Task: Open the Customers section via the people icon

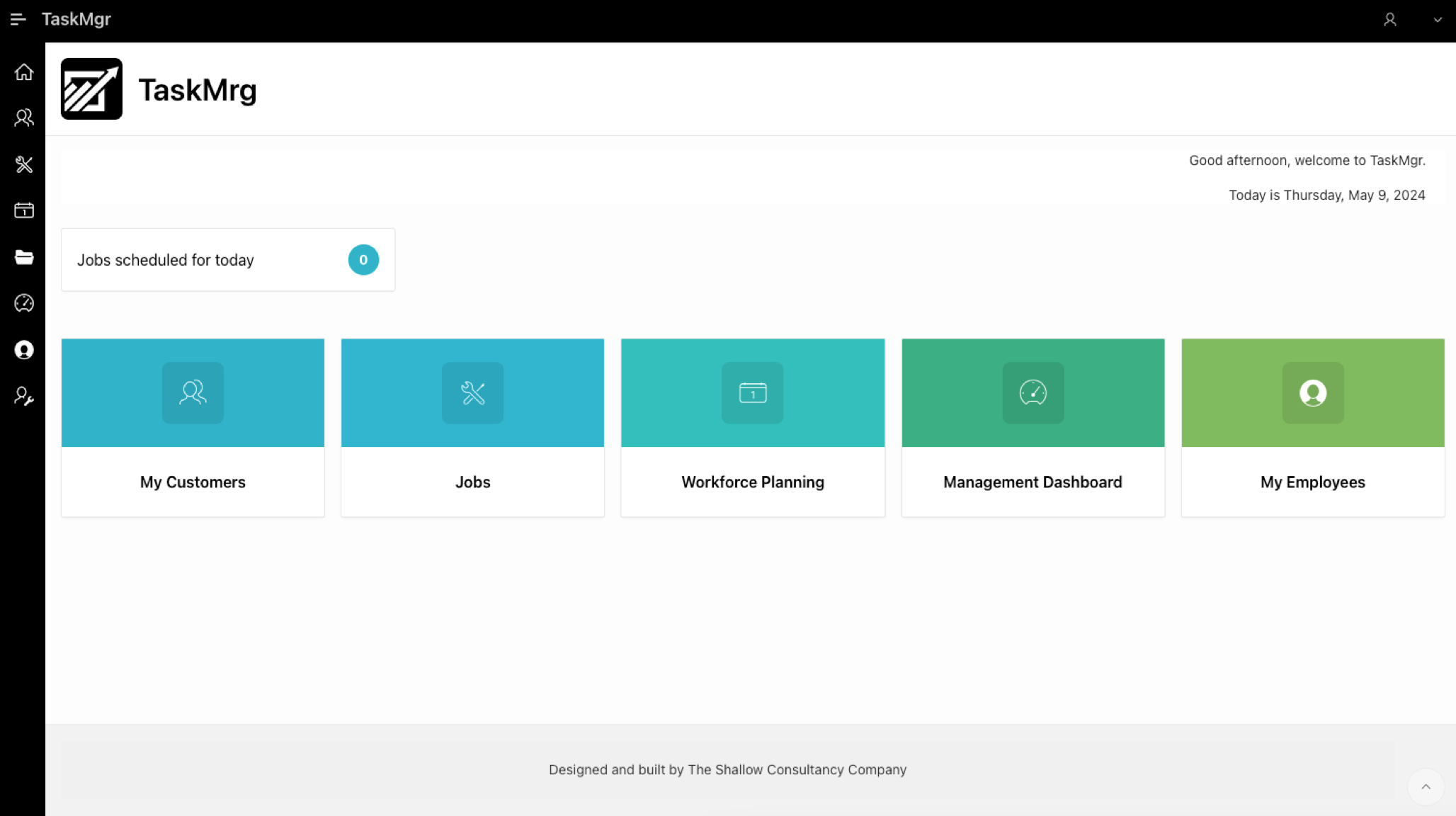Action: click(x=24, y=118)
